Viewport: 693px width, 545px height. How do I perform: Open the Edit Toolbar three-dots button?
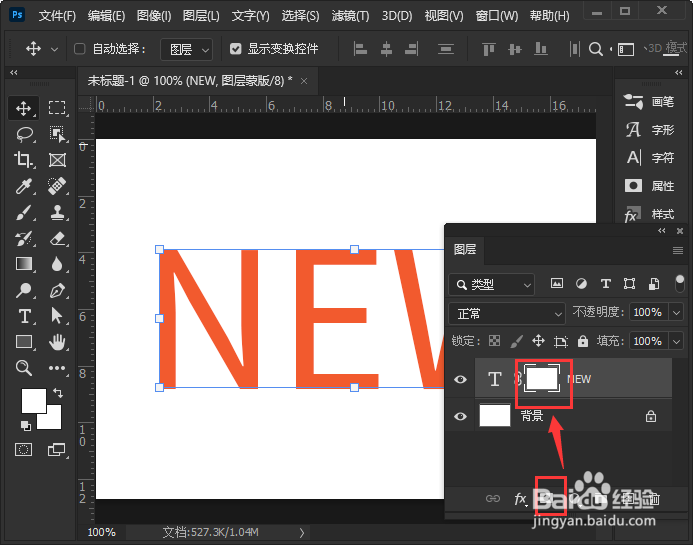tap(57, 368)
